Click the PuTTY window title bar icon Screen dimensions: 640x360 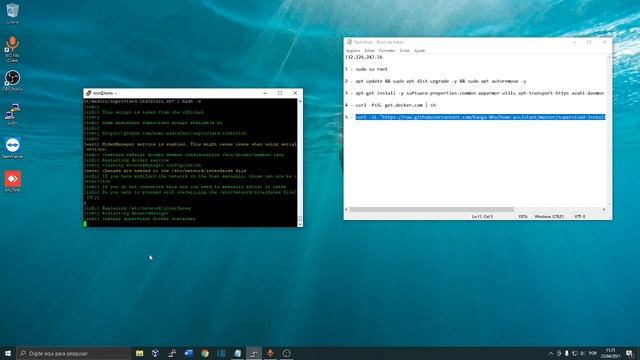point(89,93)
